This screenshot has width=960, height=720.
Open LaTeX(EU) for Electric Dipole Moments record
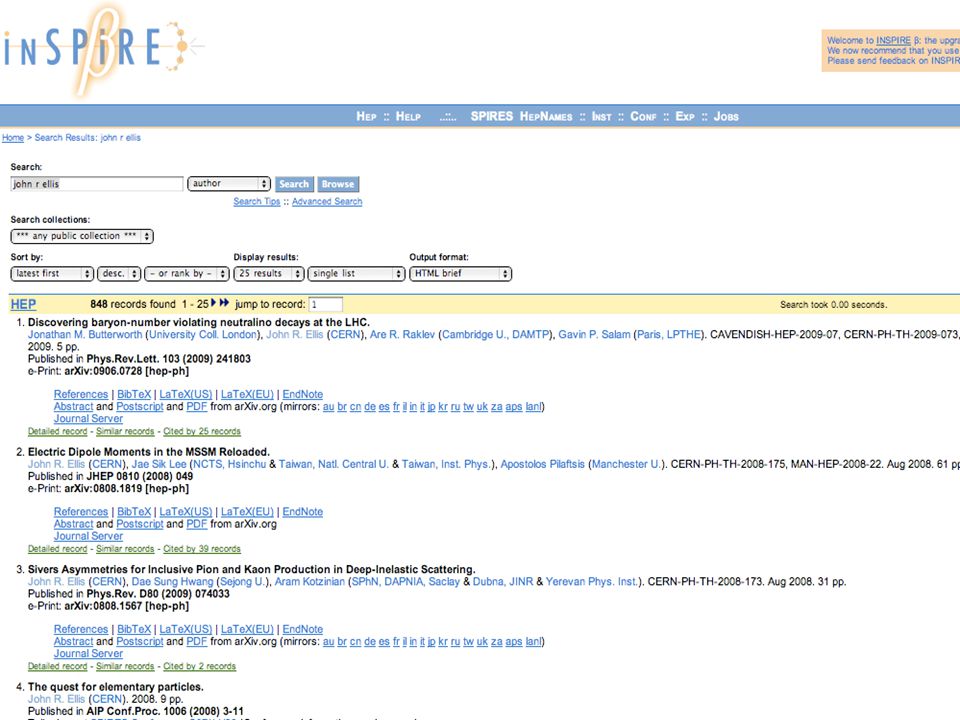click(x=247, y=512)
